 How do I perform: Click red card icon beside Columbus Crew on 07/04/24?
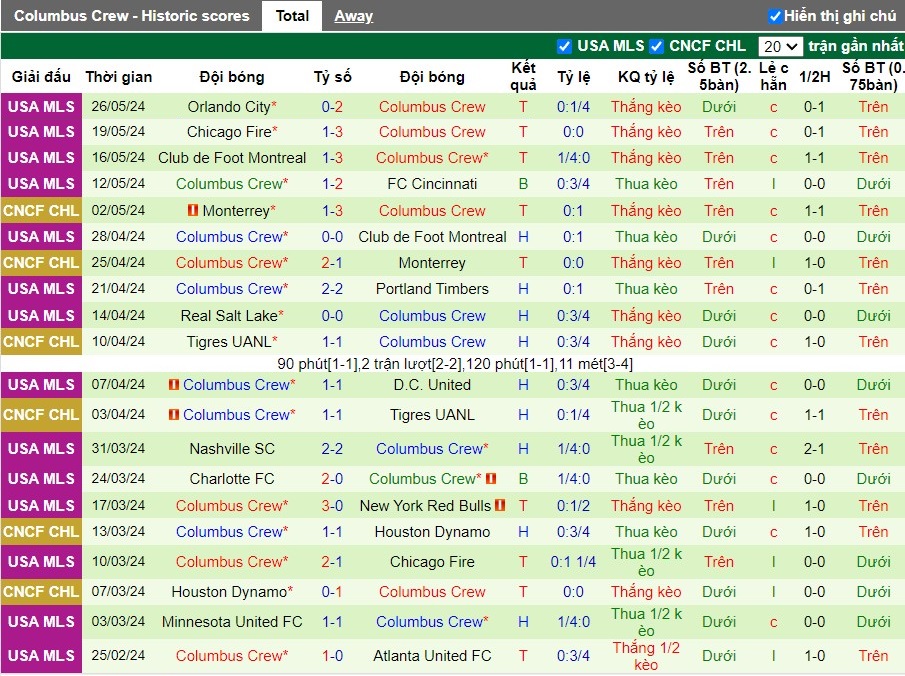pyautogui.click(x=174, y=384)
